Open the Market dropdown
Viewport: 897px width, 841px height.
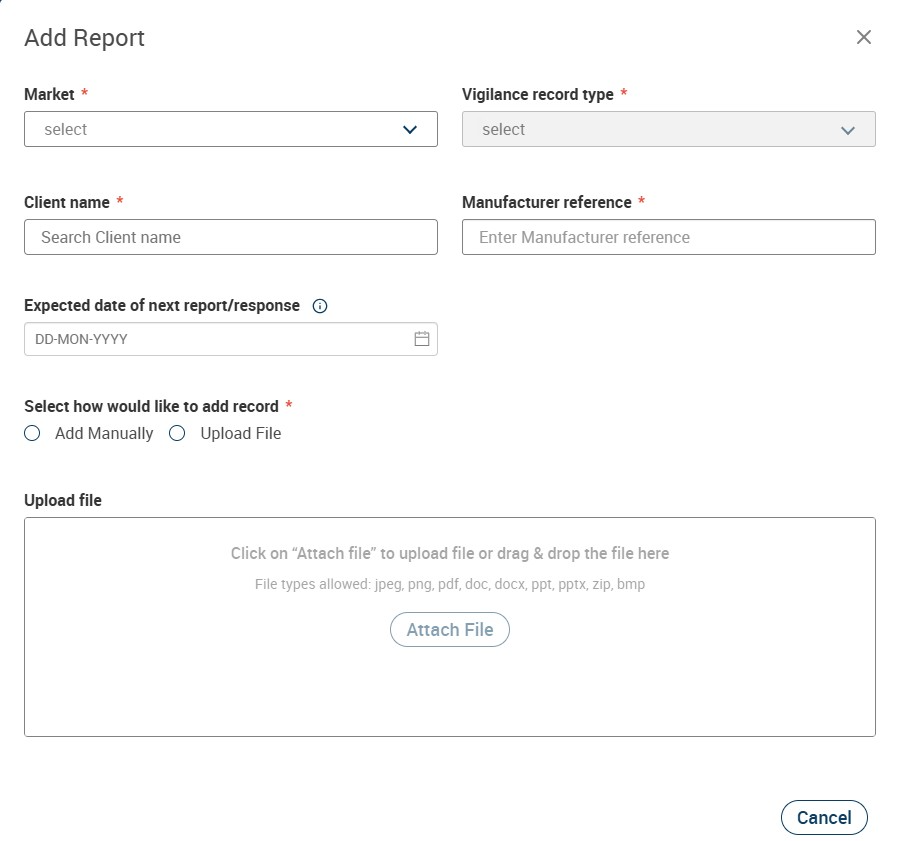[x=231, y=129]
